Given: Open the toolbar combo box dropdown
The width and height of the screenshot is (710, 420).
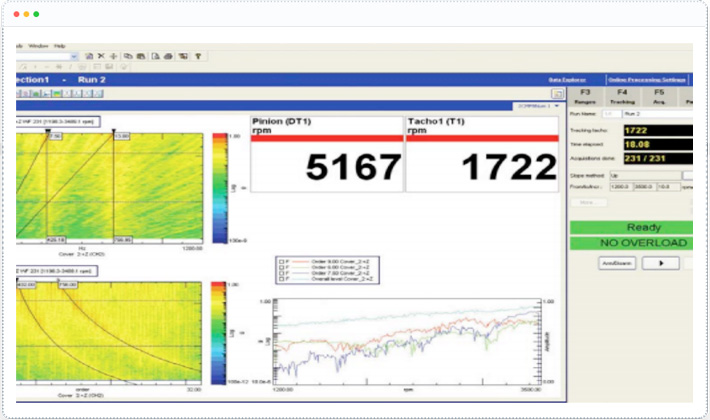Looking at the screenshot, I should (72, 56).
